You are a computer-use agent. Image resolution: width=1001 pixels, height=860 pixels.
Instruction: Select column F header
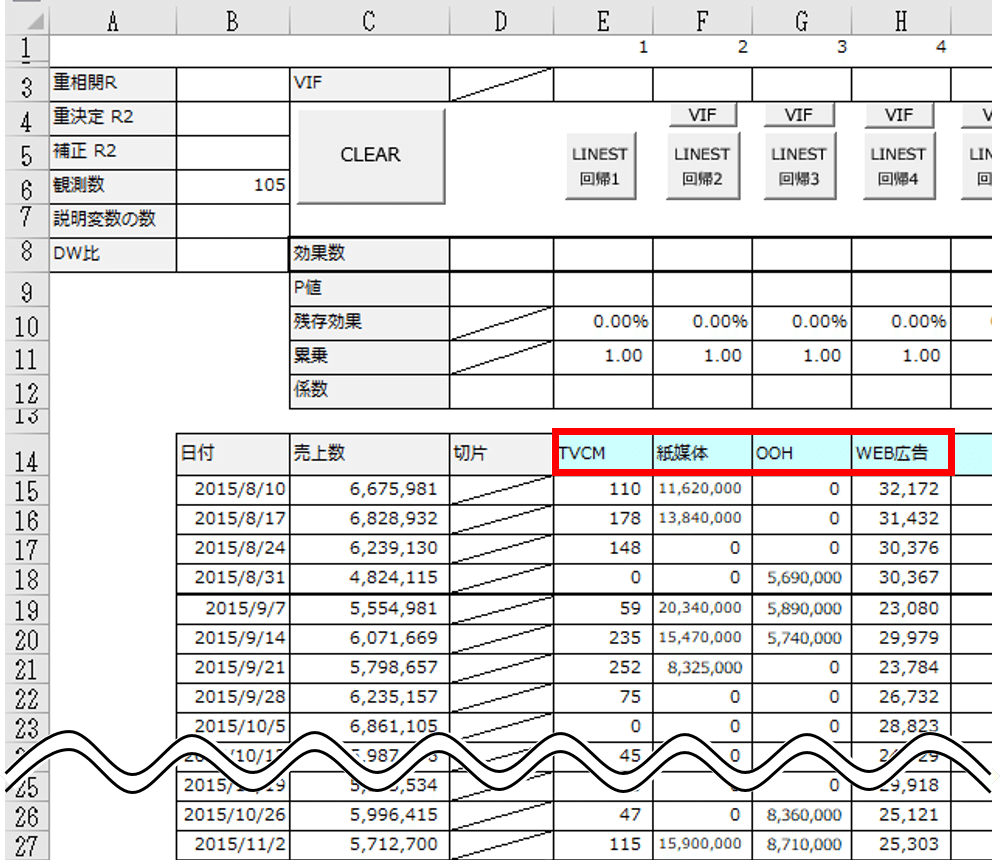point(702,21)
